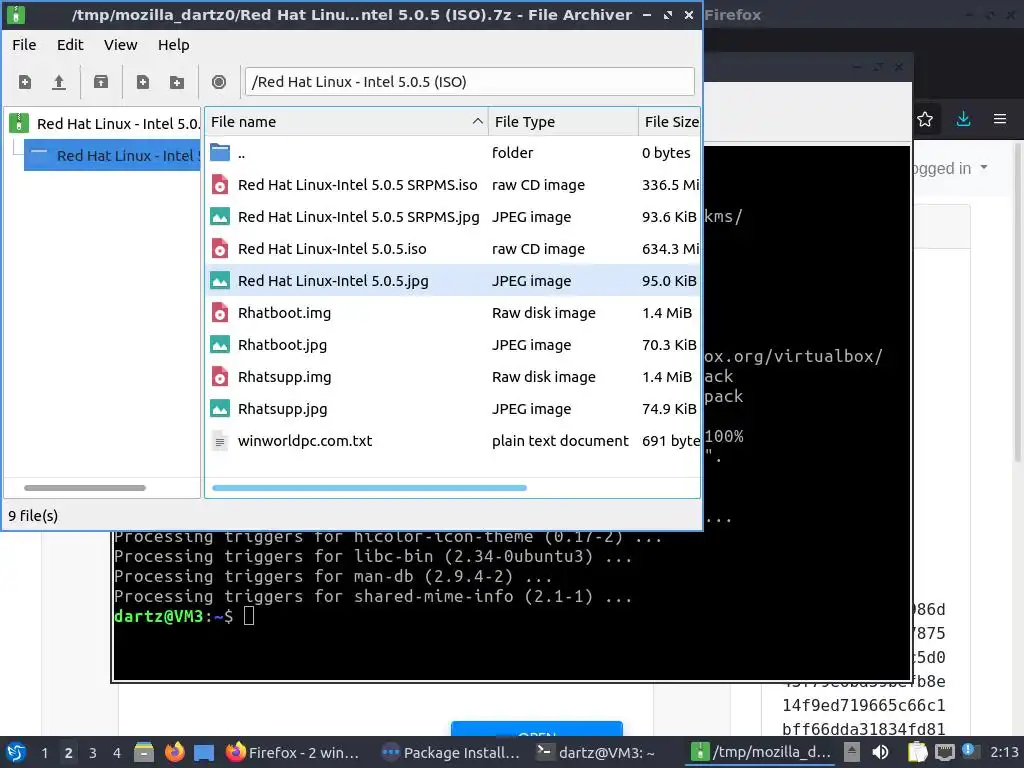Click the '93.6 KiB' size cell
The height and width of the screenshot is (768, 1024).
point(669,217)
